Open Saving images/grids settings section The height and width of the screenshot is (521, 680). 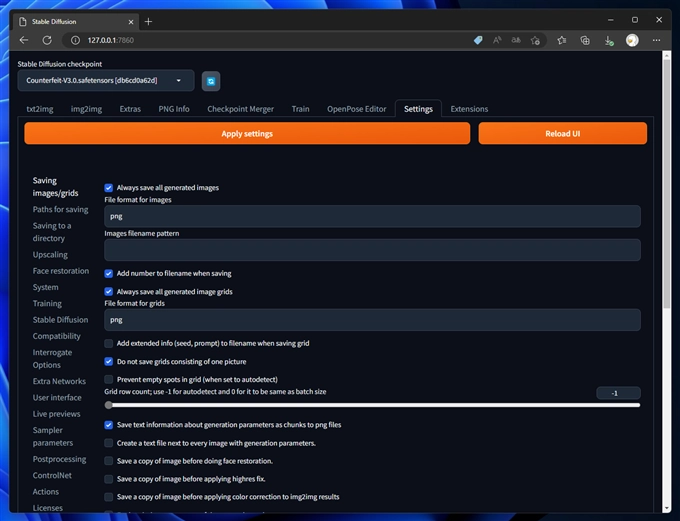point(56,187)
